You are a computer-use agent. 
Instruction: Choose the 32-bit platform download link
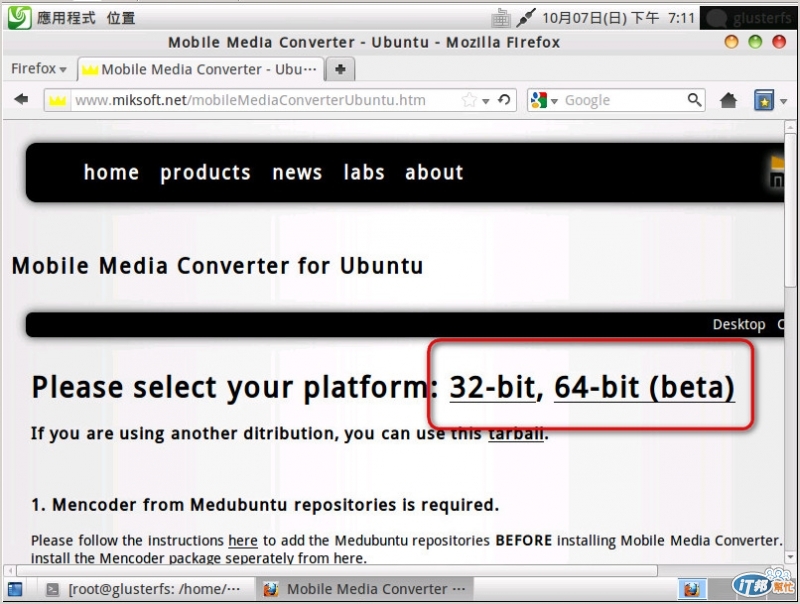(492, 387)
